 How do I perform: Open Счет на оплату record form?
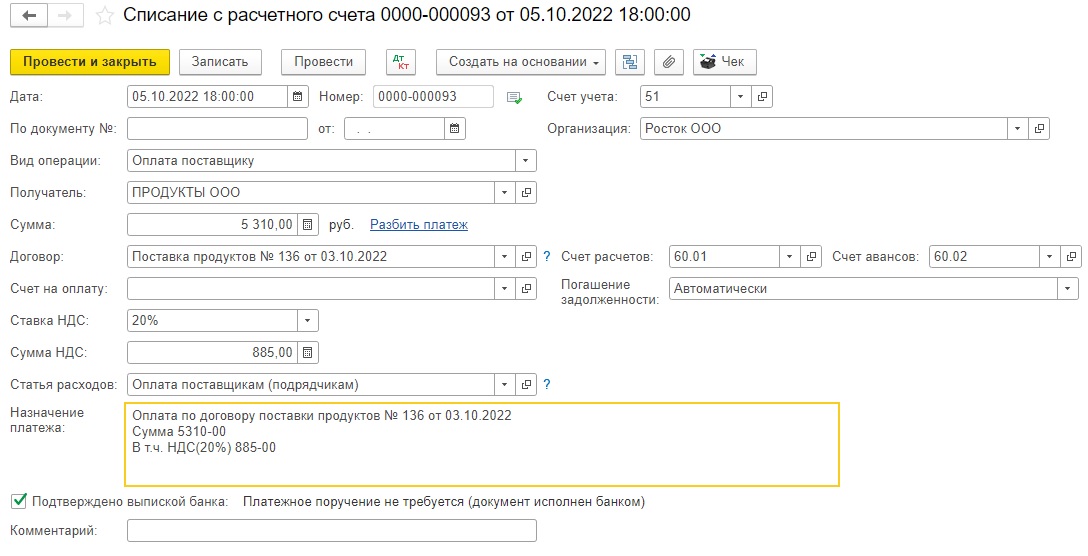526,288
